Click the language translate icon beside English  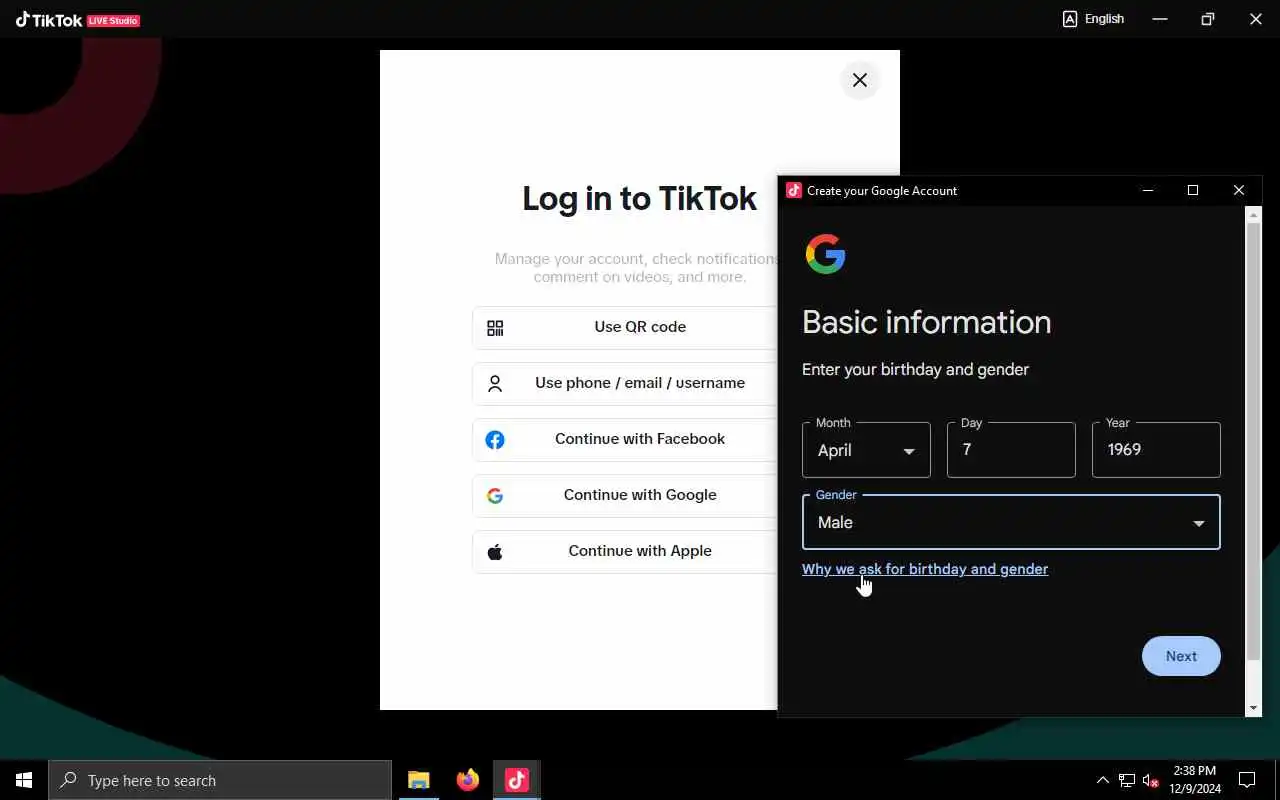[x=1070, y=19]
